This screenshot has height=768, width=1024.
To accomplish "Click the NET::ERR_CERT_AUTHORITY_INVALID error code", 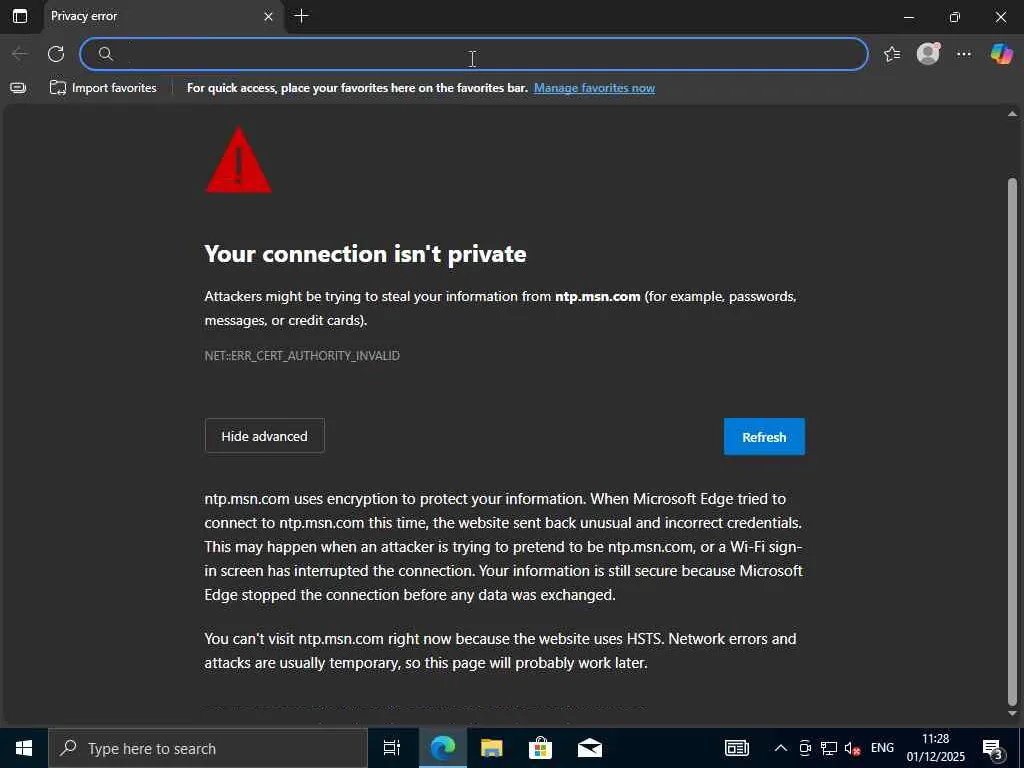I will pyautogui.click(x=302, y=356).
